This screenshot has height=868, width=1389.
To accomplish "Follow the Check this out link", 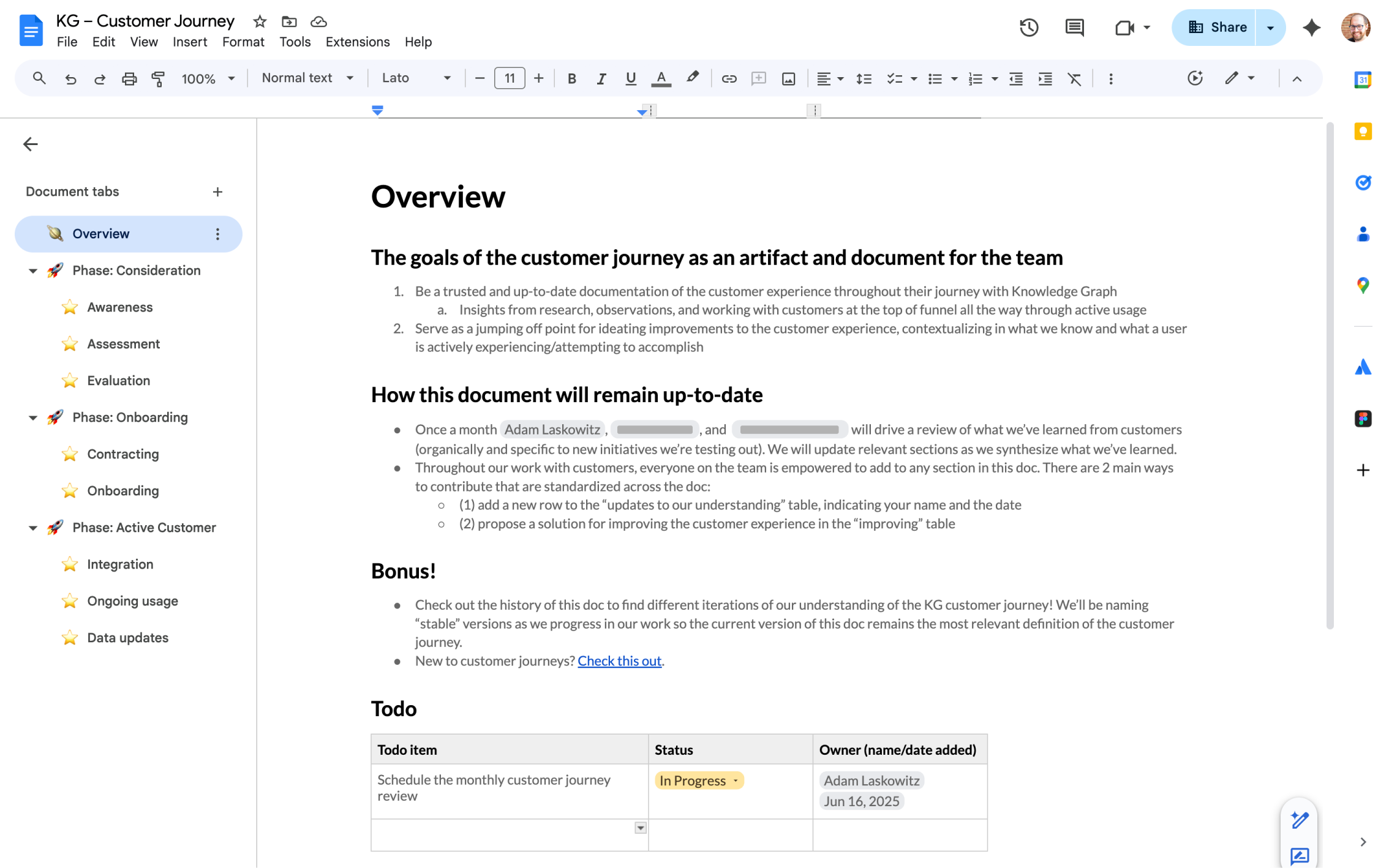I will (x=619, y=661).
